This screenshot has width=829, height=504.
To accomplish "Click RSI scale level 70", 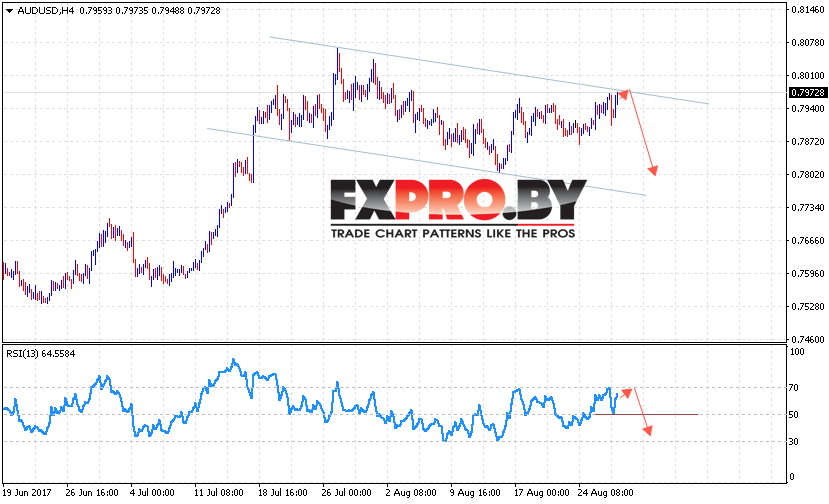I will click(x=794, y=388).
